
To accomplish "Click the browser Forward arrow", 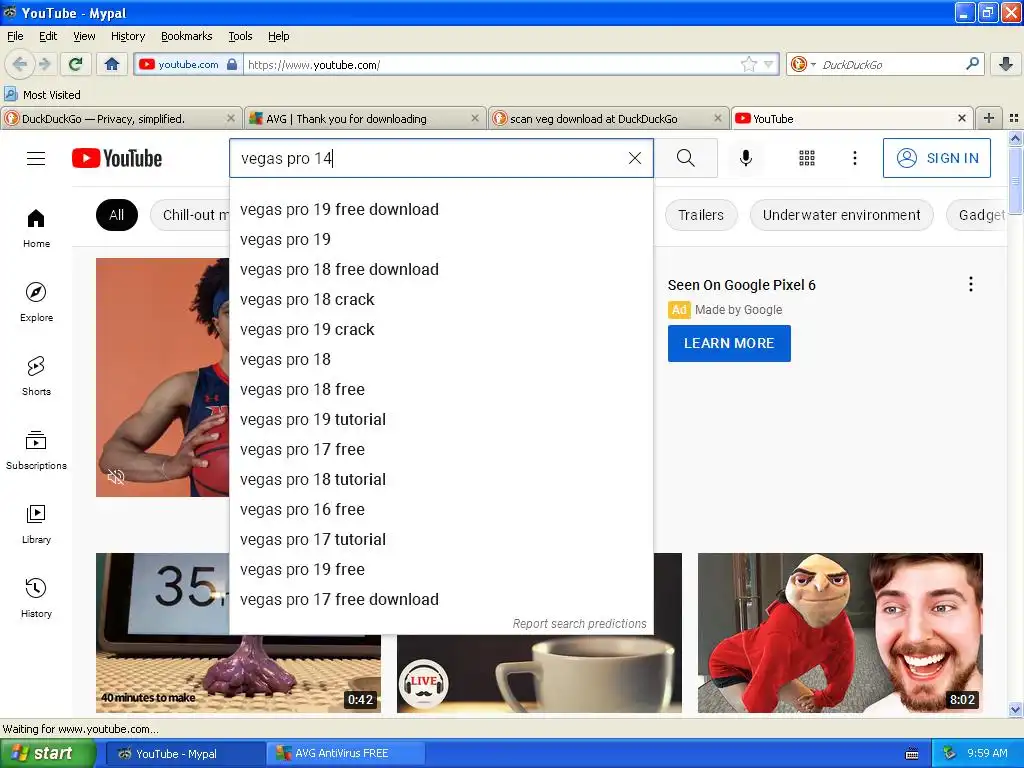I will coord(45,64).
